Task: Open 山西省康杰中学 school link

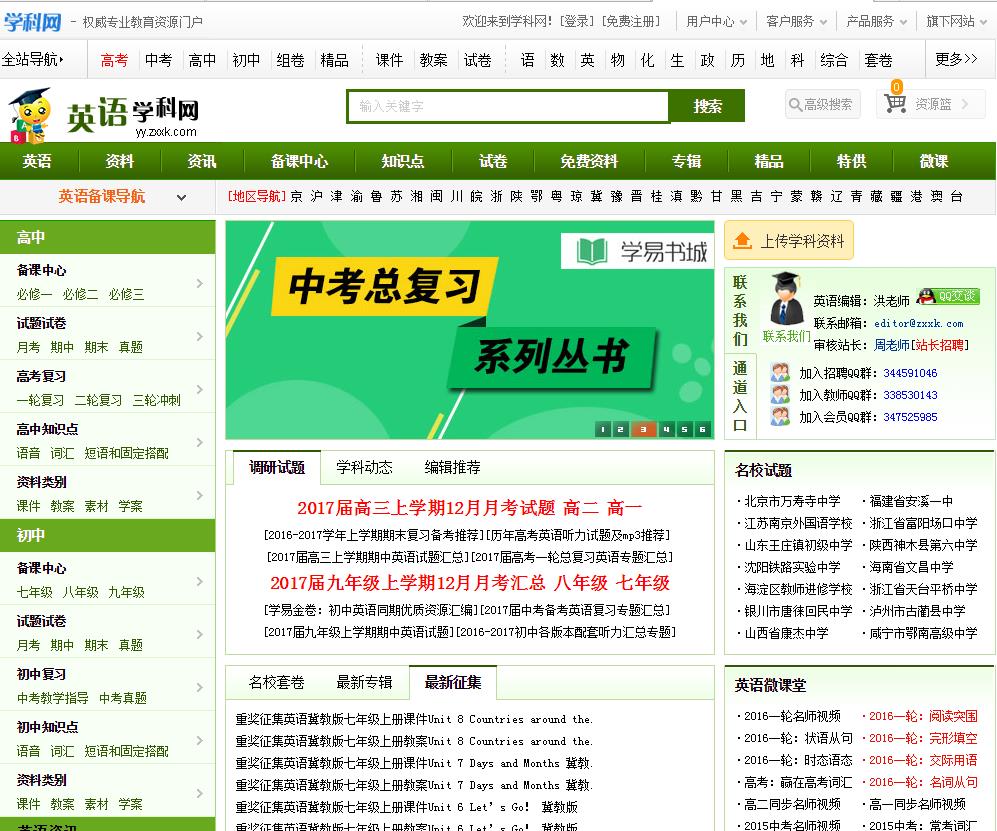Action: coord(786,633)
